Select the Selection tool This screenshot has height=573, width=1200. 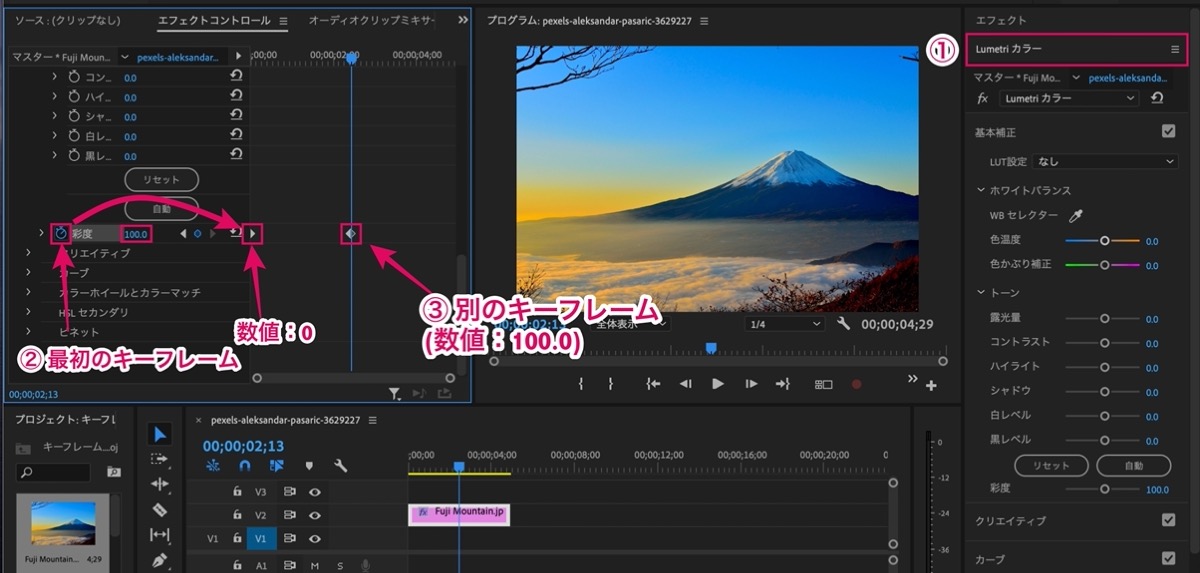point(160,434)
